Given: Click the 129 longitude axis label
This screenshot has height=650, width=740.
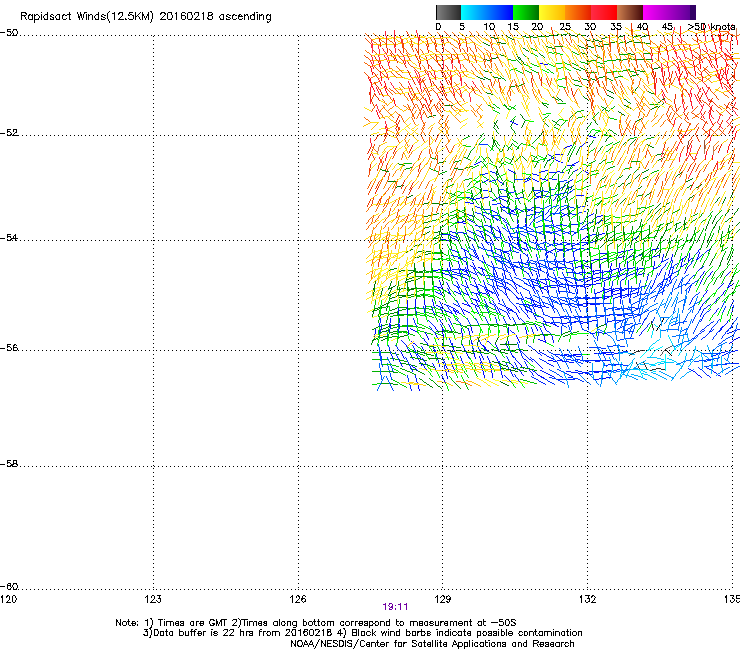Looking at the screenshot, I should click(x=443, y=599).
